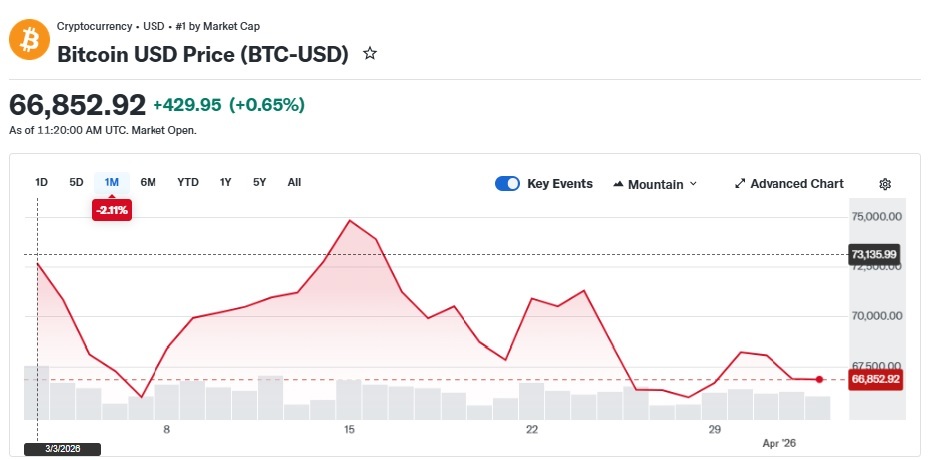Toggle the Key Events switch off
This screenshot has width=931, height=460.
click(x=507, y=184)
